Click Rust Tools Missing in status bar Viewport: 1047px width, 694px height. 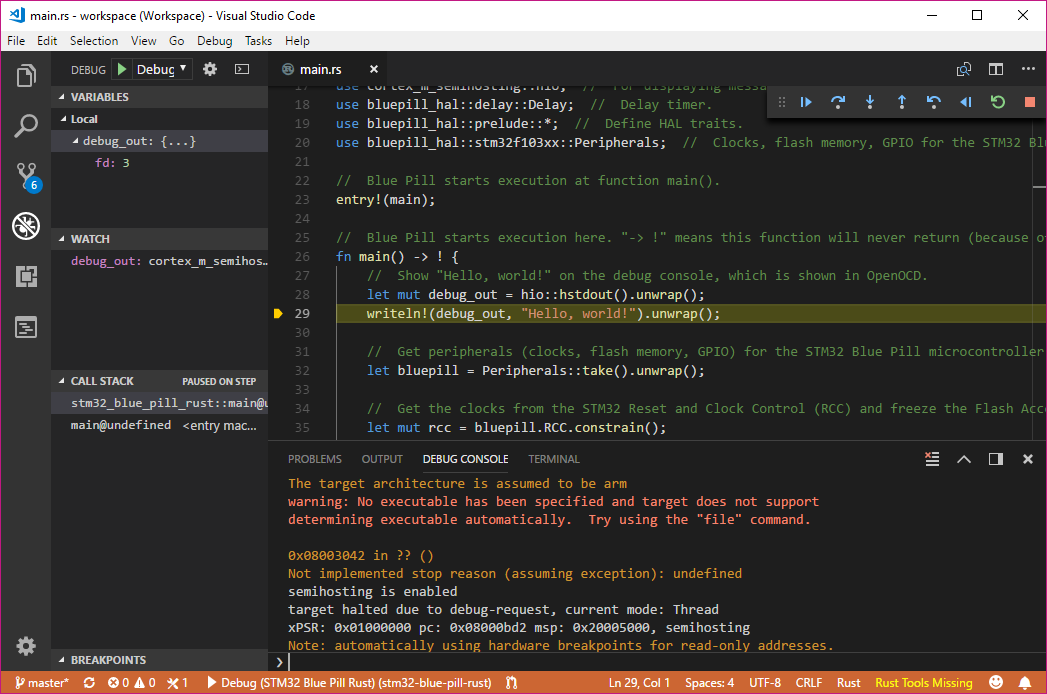point(923,683)
